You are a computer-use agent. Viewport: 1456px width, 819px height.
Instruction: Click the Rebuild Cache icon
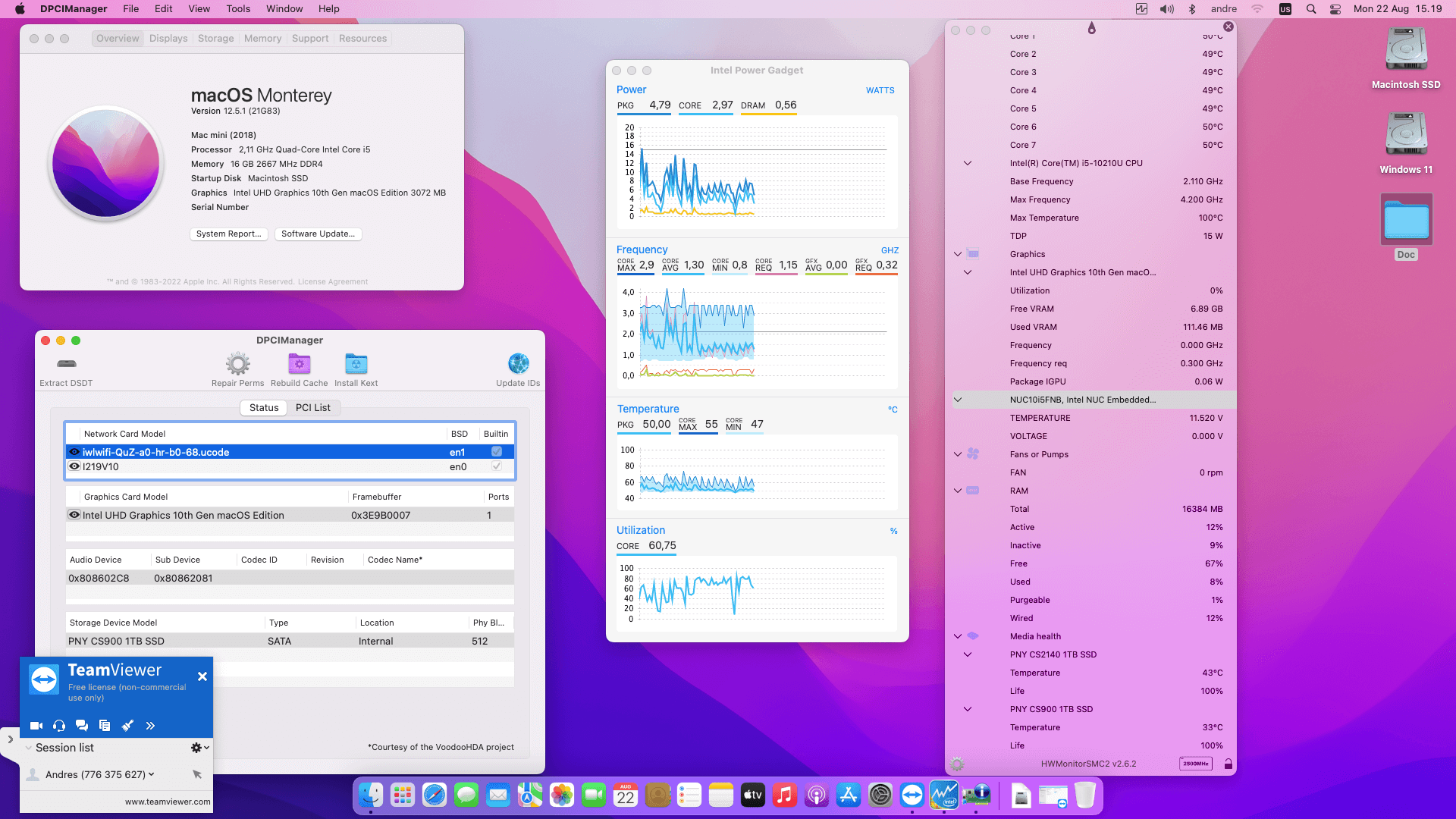[x=299, y=364]
